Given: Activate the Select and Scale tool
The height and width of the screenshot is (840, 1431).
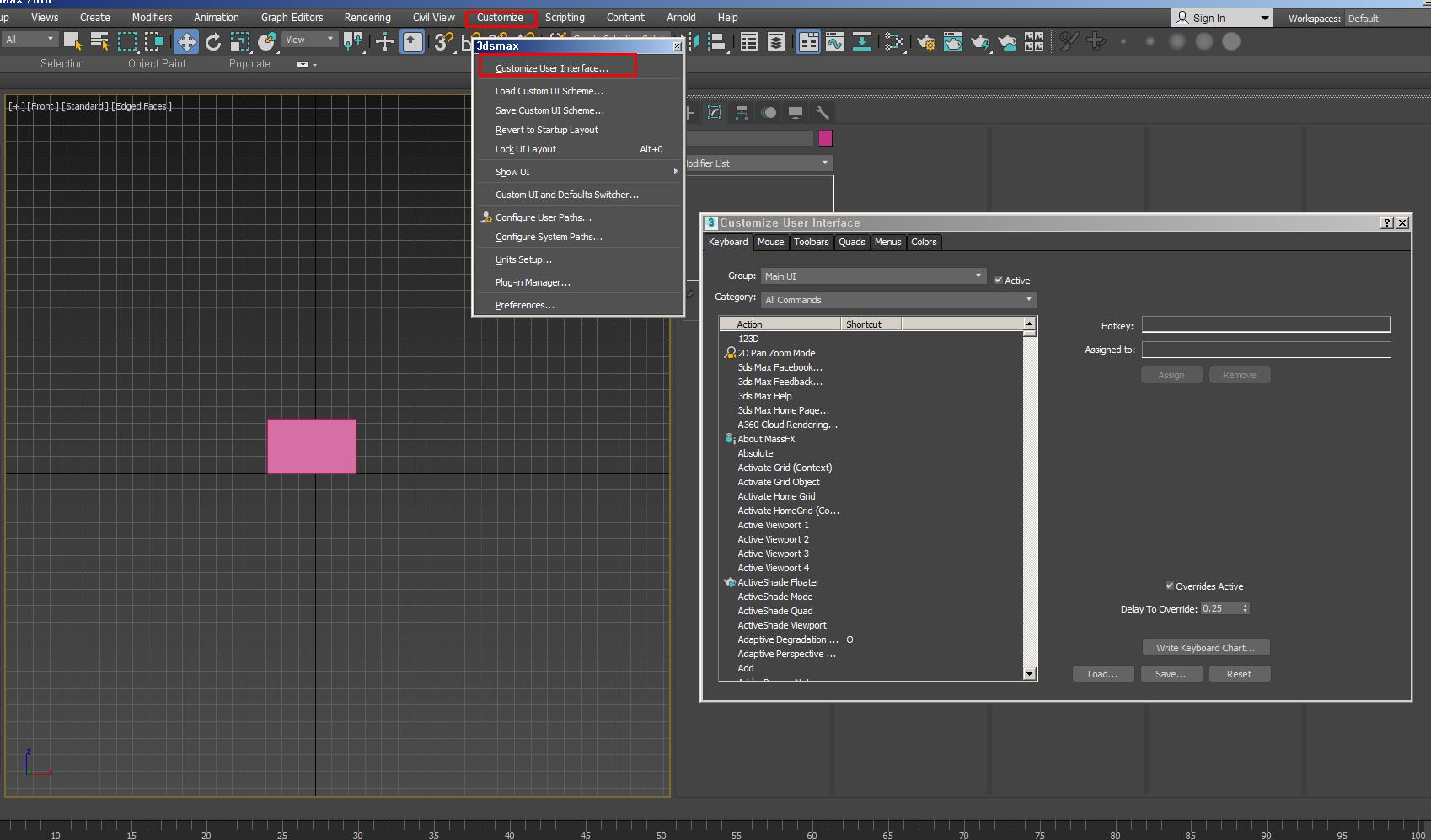Looking at the screenshot, I should tap(240, 41).
